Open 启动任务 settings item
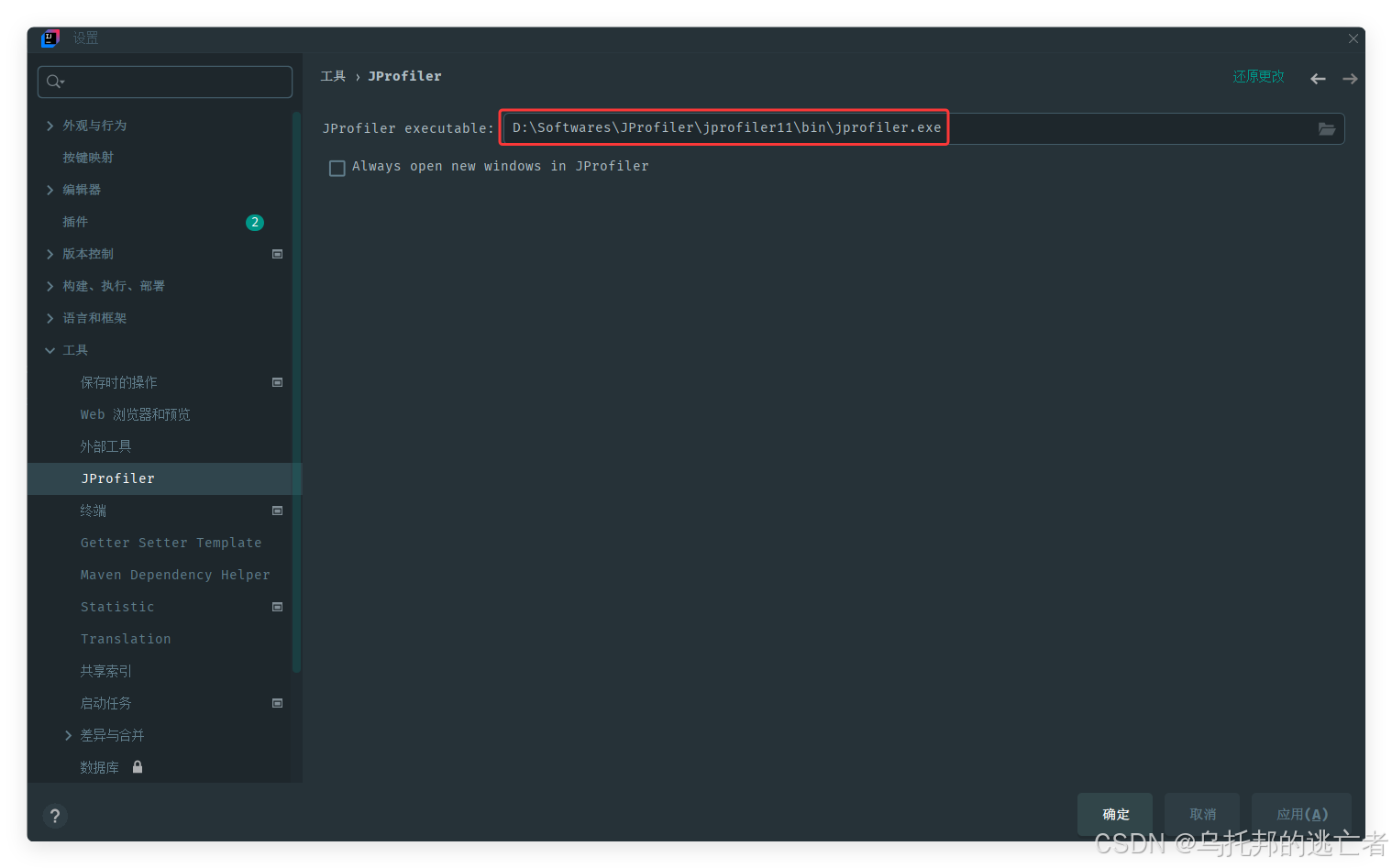This screenshot has height=868, width=1392. coord(105,703)
